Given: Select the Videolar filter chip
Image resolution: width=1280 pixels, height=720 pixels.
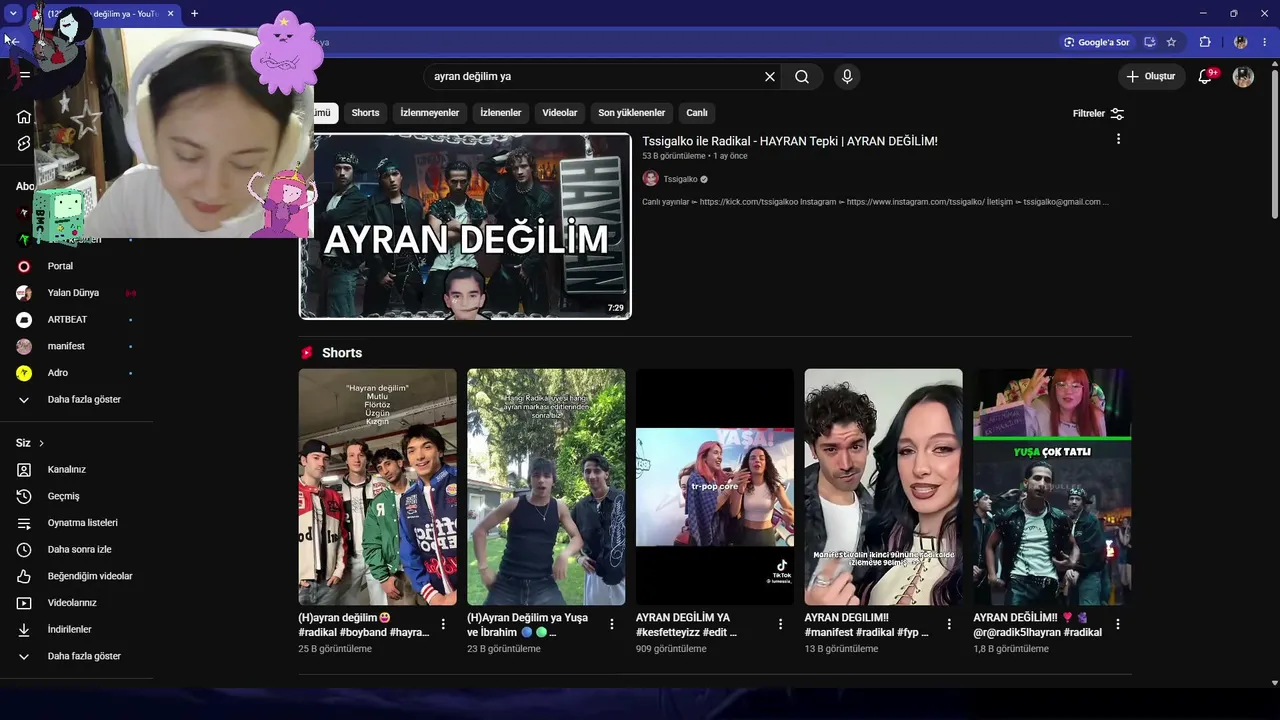Looking at the screenshot, I should tap(560, 113).
